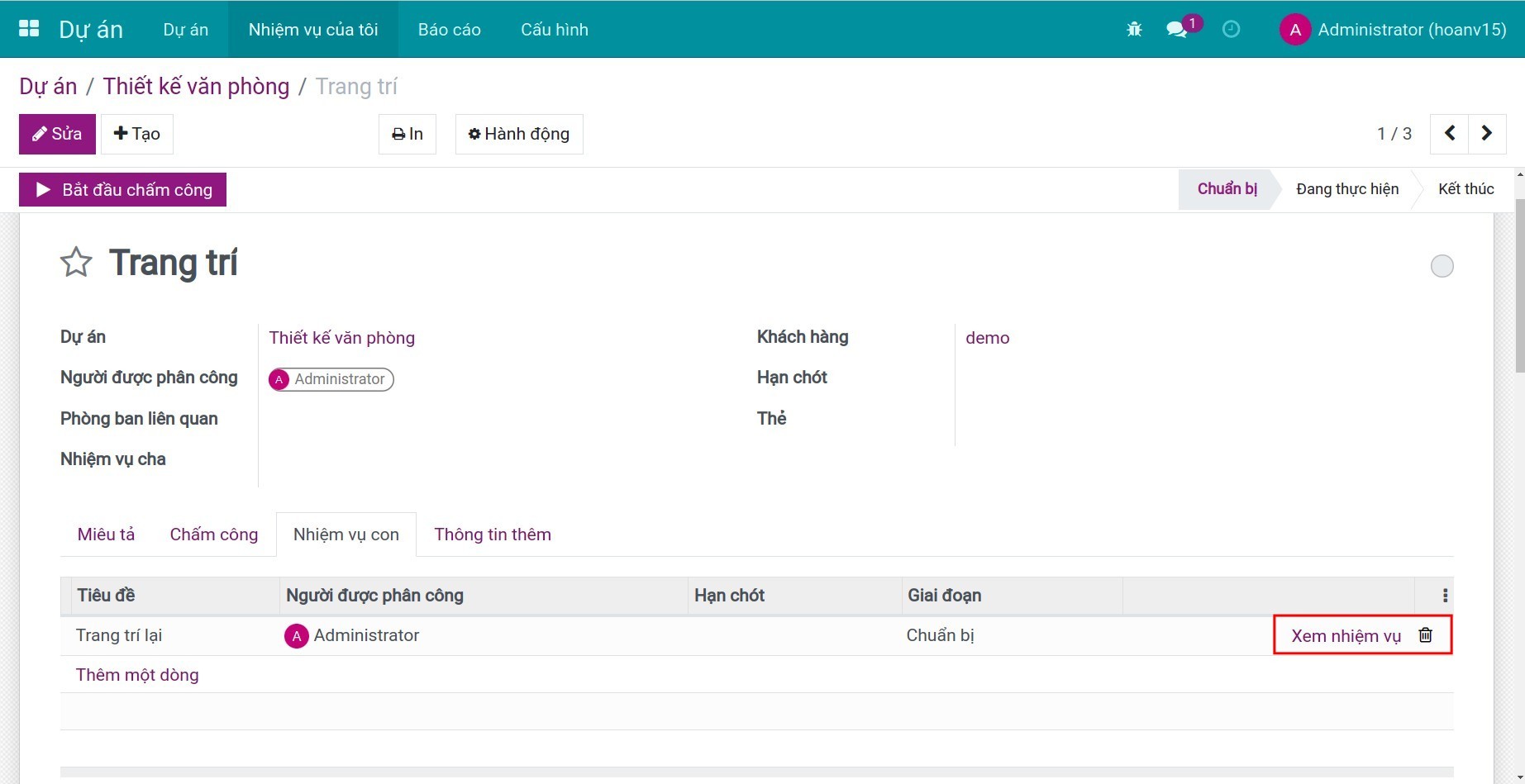This screenshot has height=784, width=1525.
Task: Star the Trang trí task as favorite
Action: [x=76, y=263]
